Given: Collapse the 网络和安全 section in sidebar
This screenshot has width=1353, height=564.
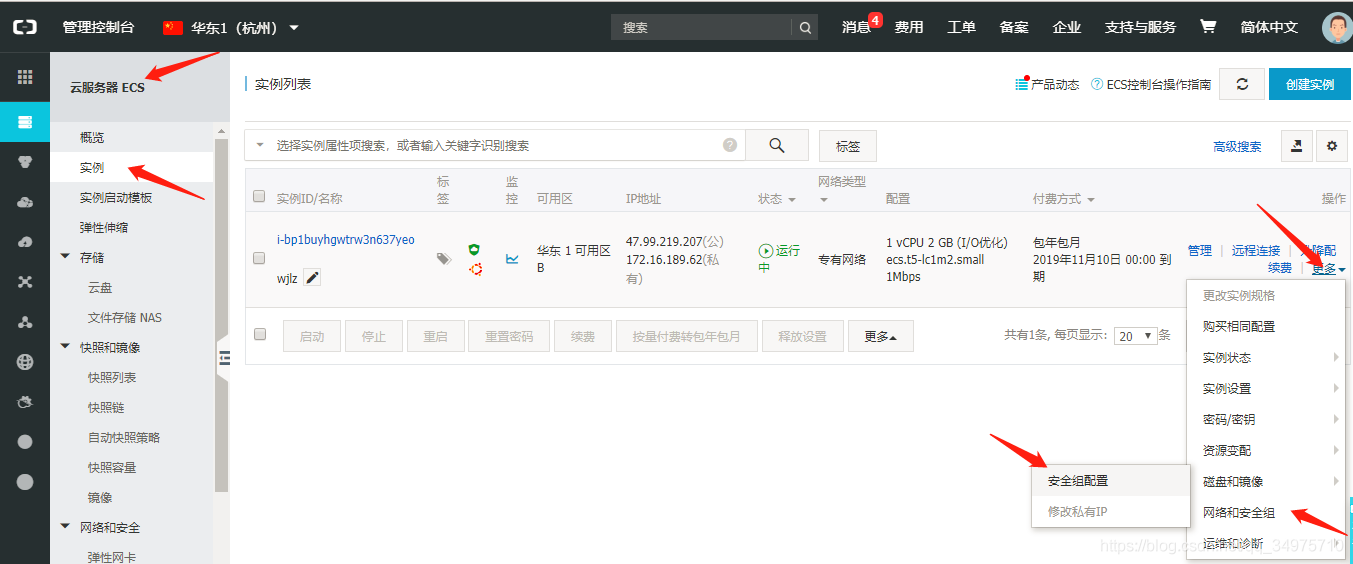Looking at the screenshot, I should click(66, 527).
